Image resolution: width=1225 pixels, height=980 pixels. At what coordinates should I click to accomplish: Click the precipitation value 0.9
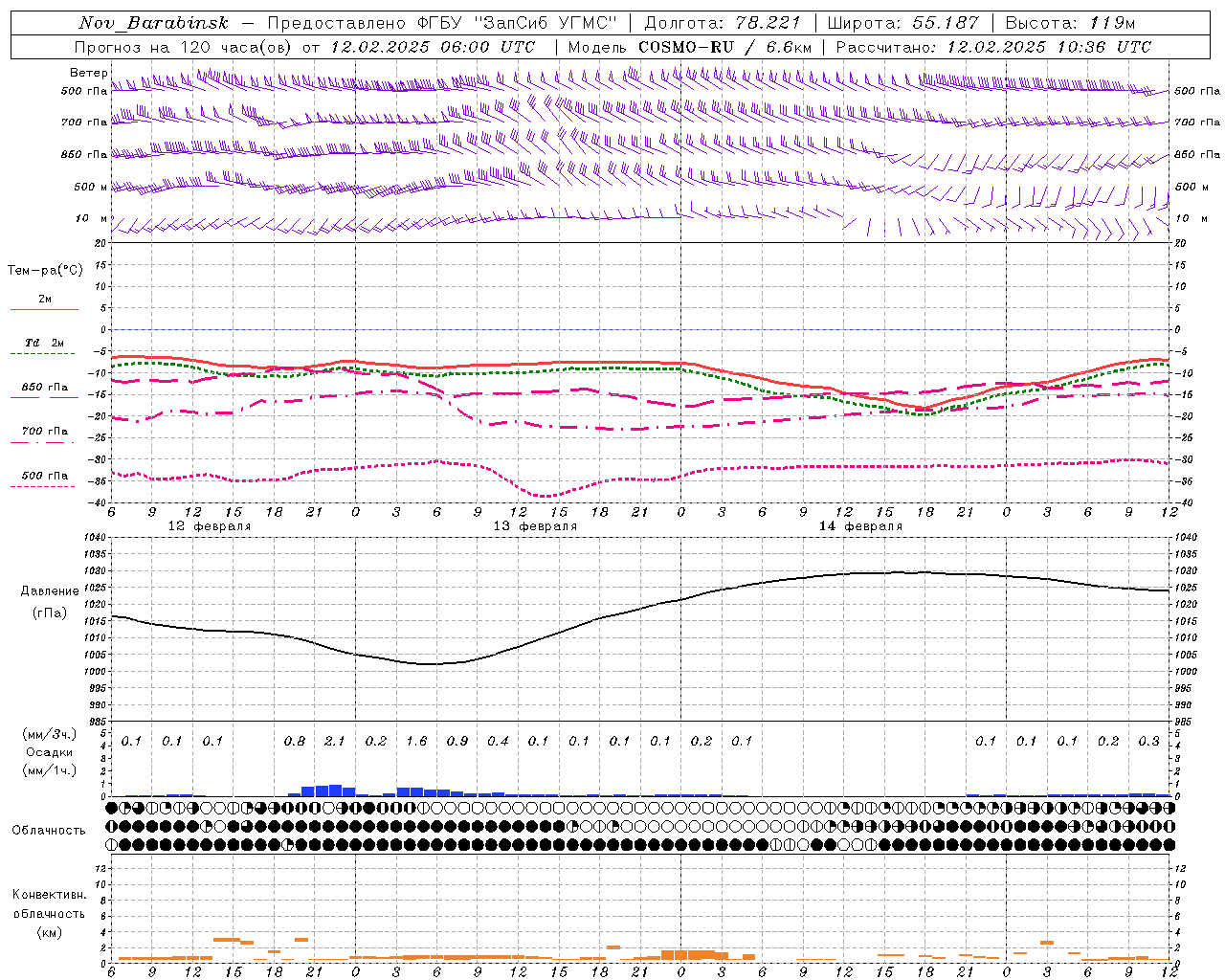(457, 741)
